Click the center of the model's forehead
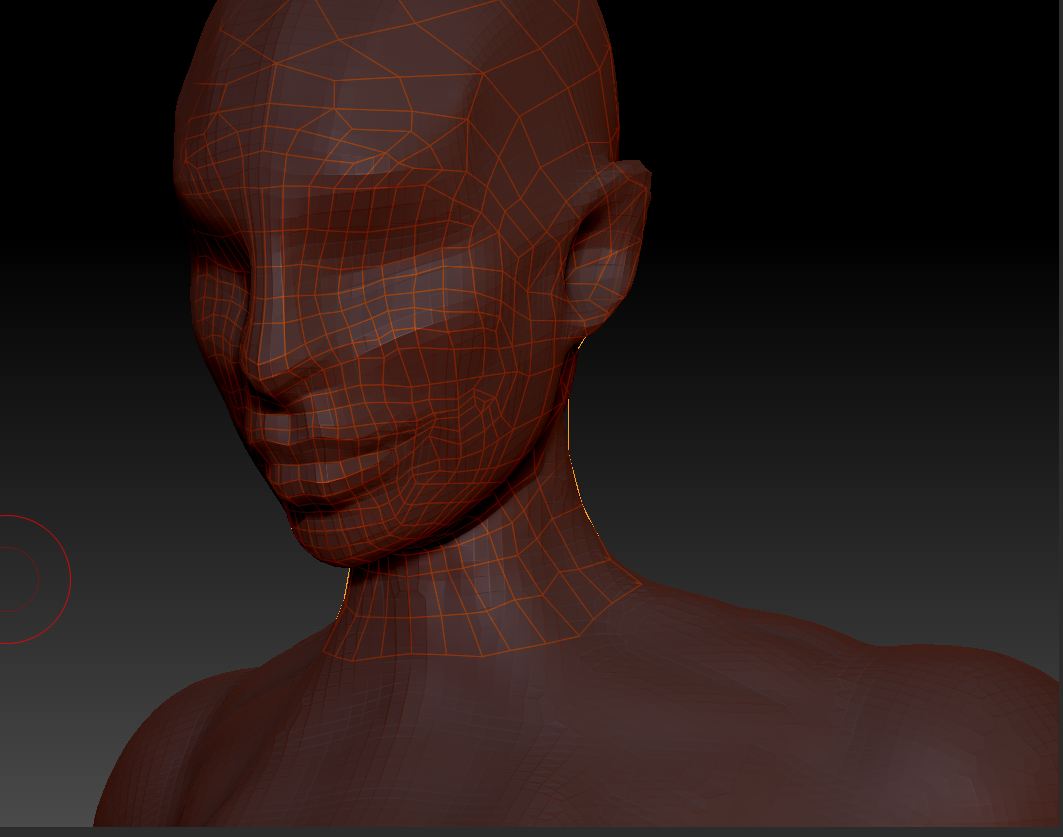 tap(320, 110)
